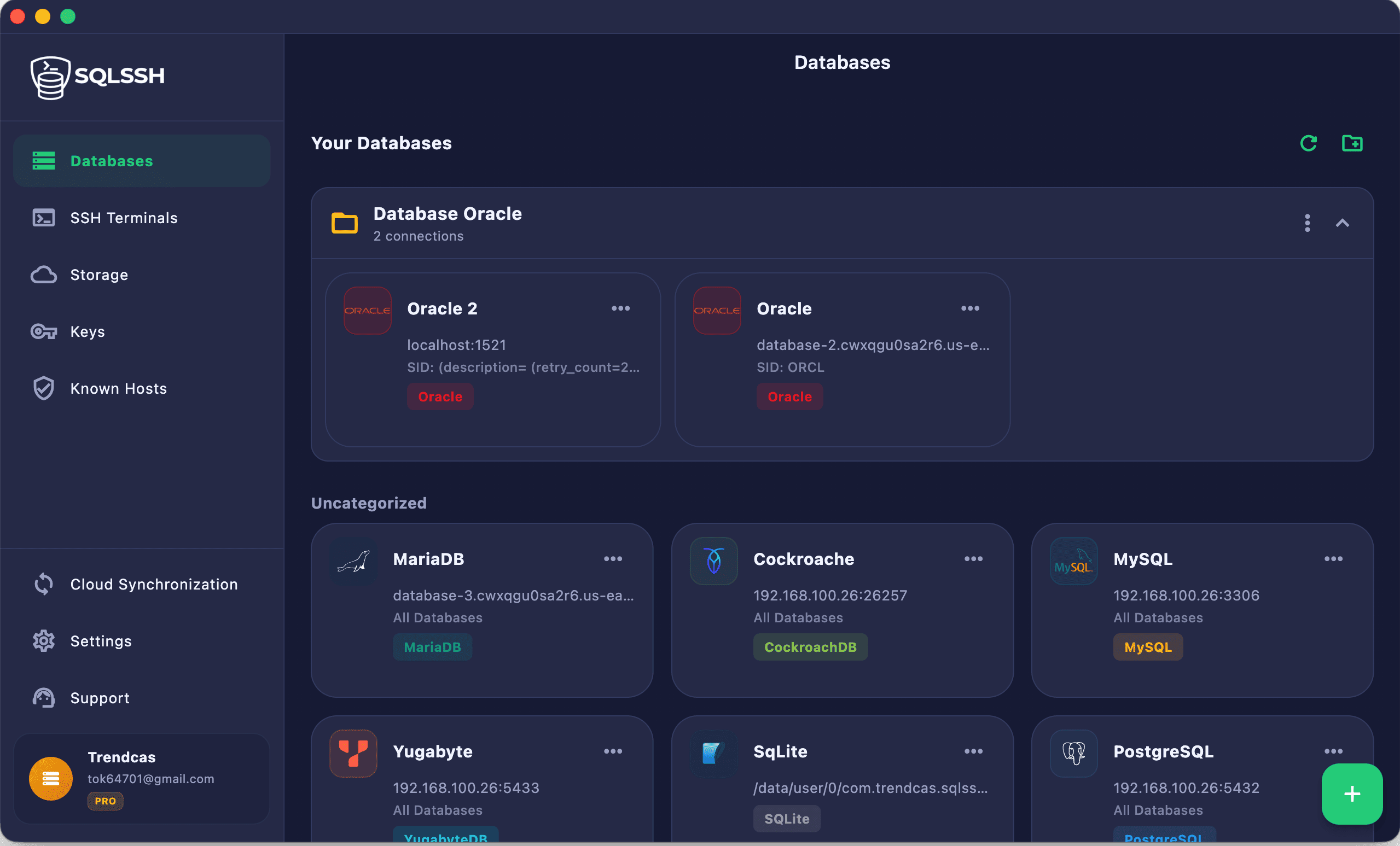
Task: Click the Uncategorized section heading
Action: click(x=369, y=503)
